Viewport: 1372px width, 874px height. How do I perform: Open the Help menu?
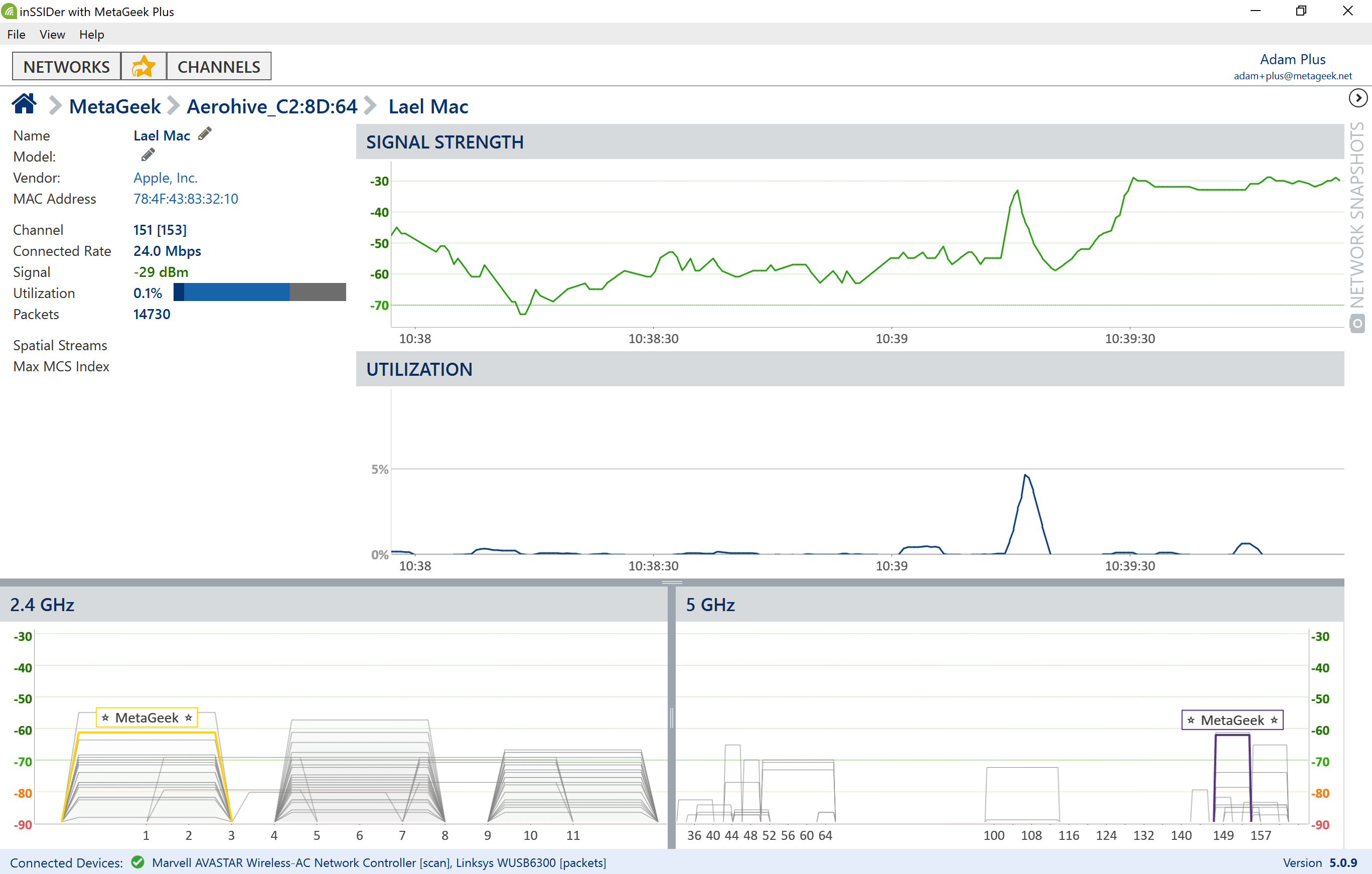pos(92,34)
